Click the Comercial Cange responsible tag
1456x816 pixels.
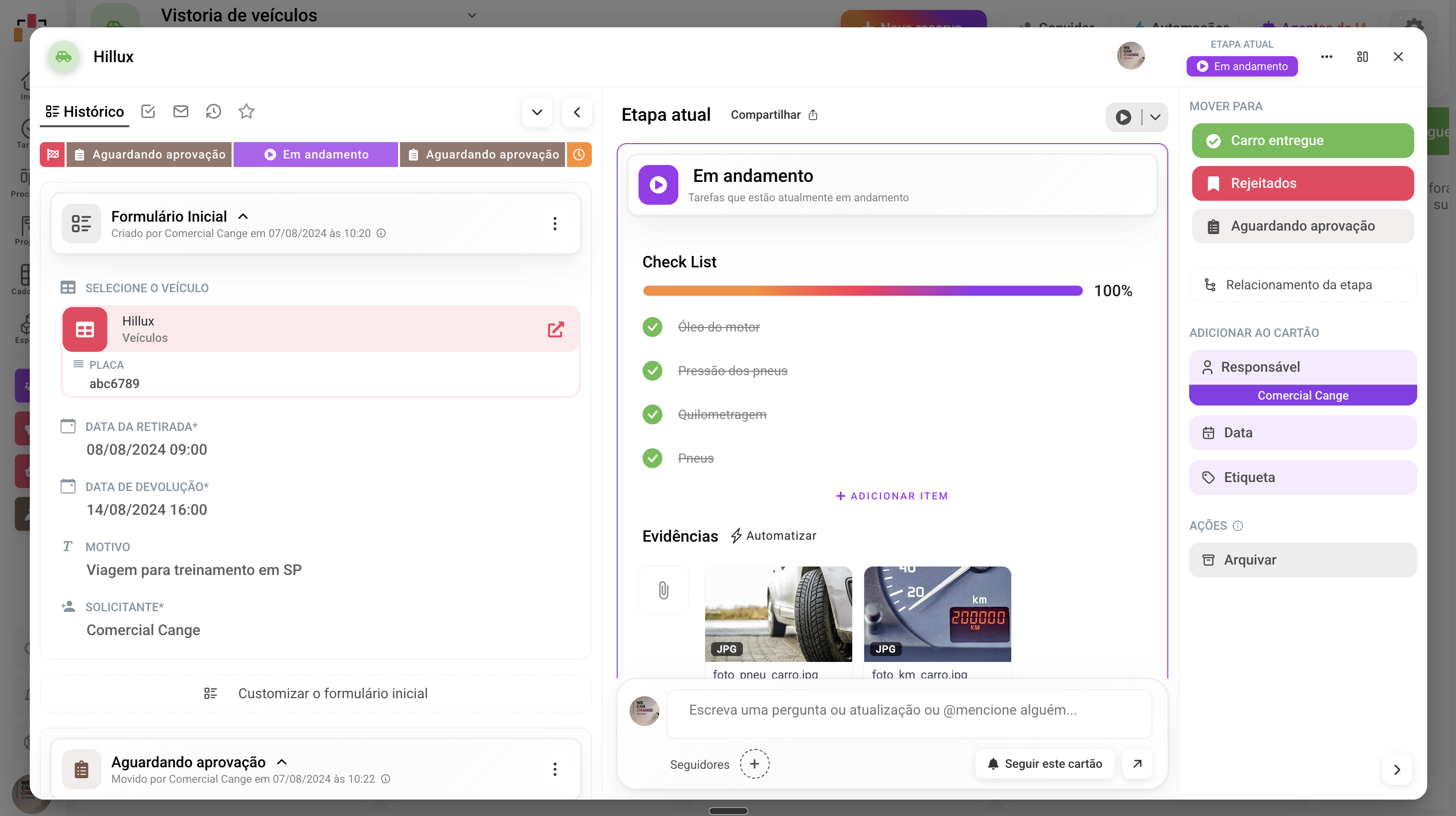coord(1303,396)
